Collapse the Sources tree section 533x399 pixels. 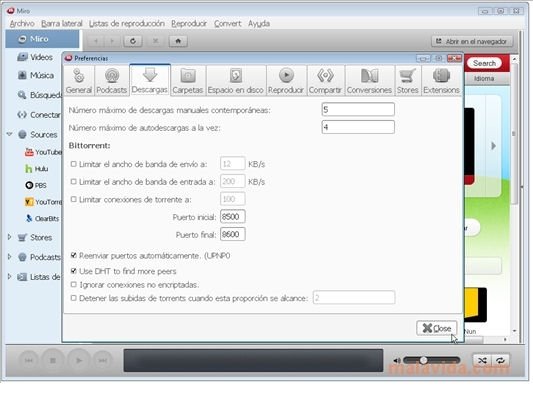pos(10,134)
